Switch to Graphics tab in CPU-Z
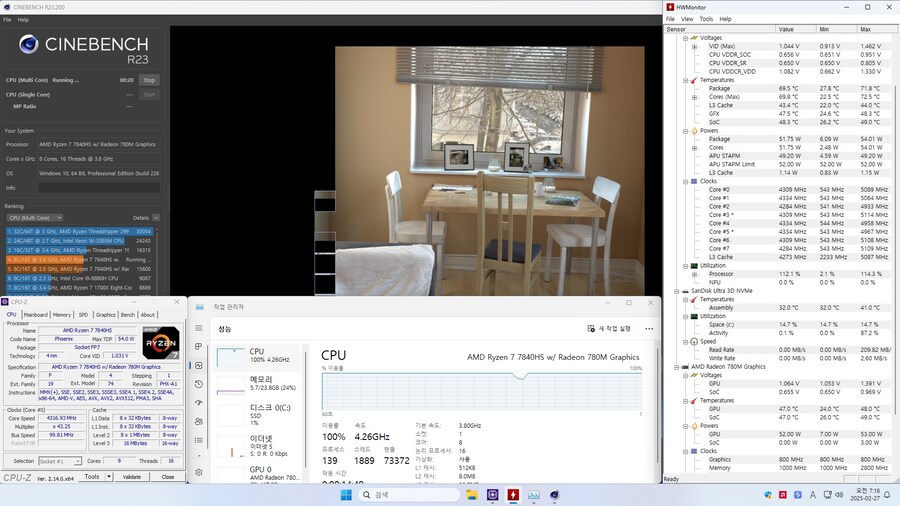Viewport: 900px width, 506px height. point(106,315)
